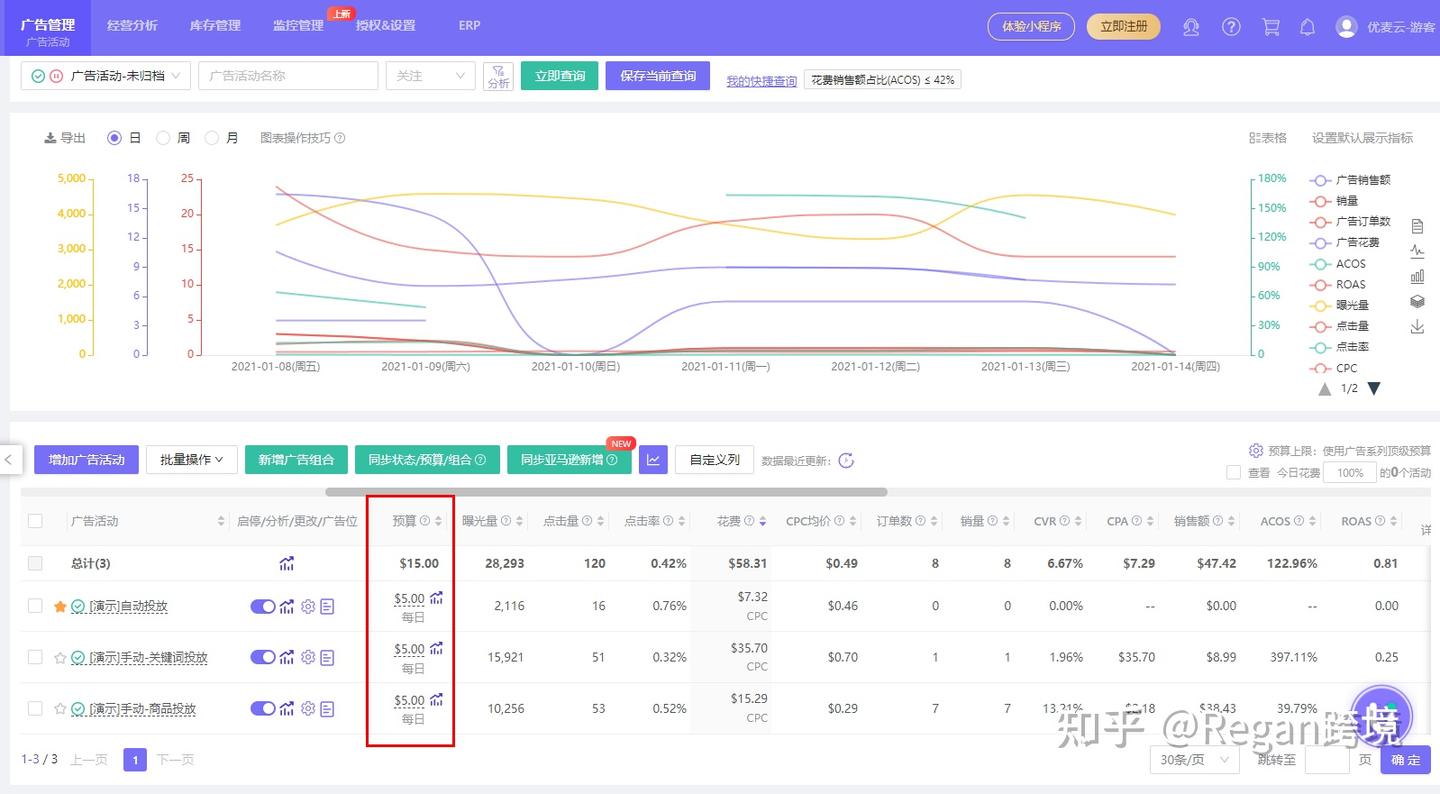
Task: Click the trend chart button next to 同步亚马逊新增
Action: pyautogui.click(x=653, y=460)
